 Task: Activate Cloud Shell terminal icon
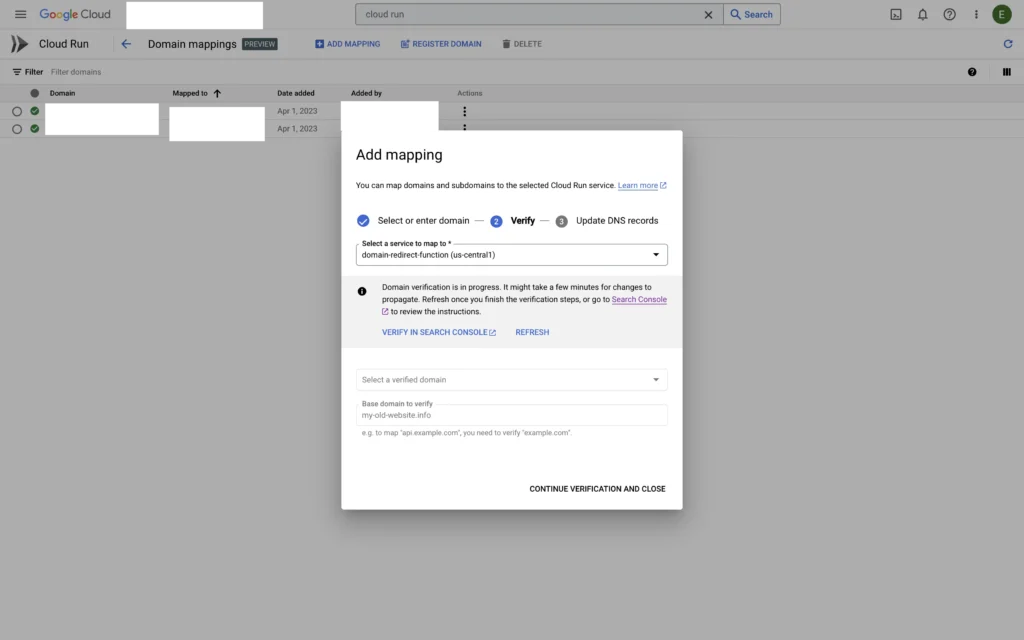(896, 14)
